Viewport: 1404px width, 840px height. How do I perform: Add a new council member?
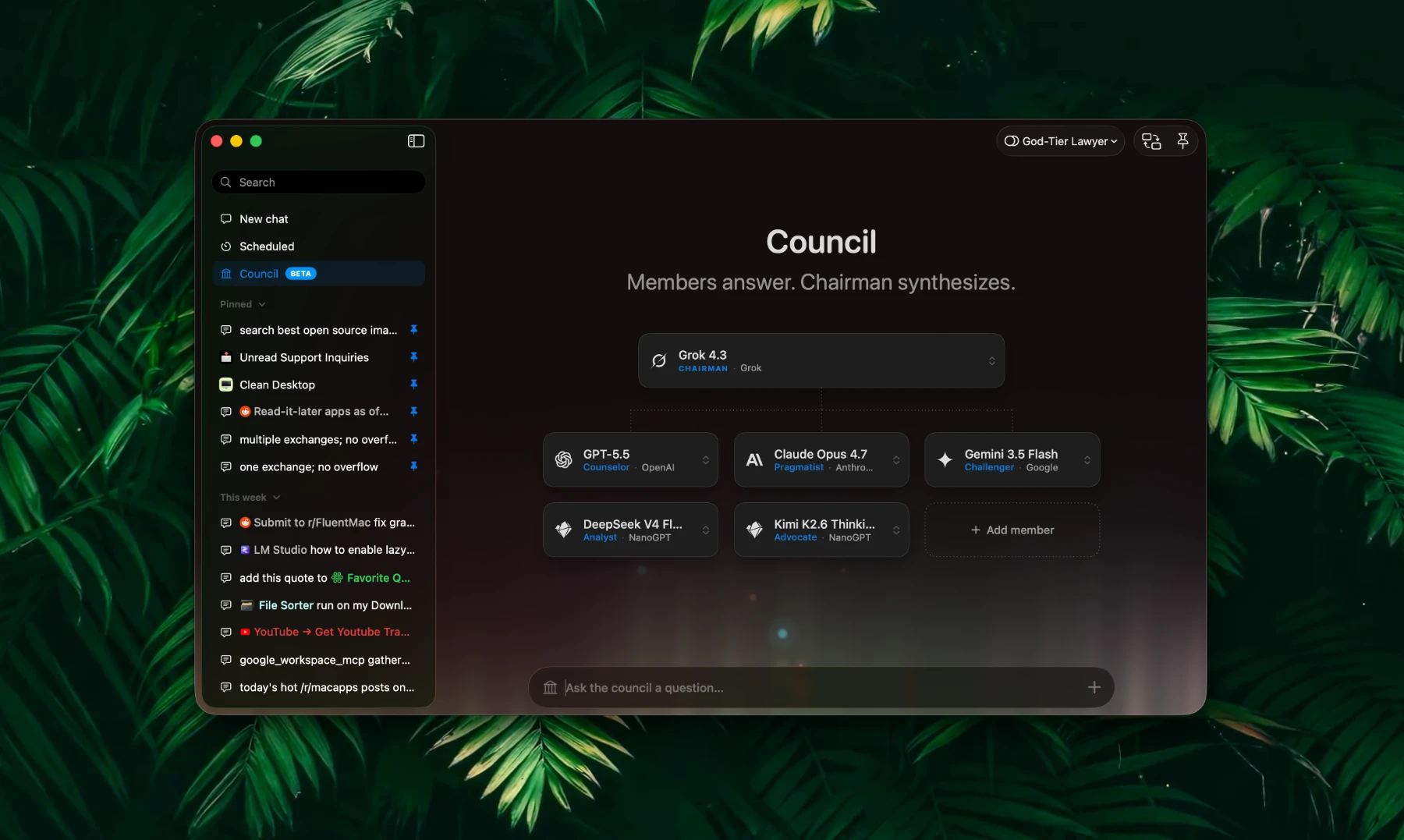1012,530
